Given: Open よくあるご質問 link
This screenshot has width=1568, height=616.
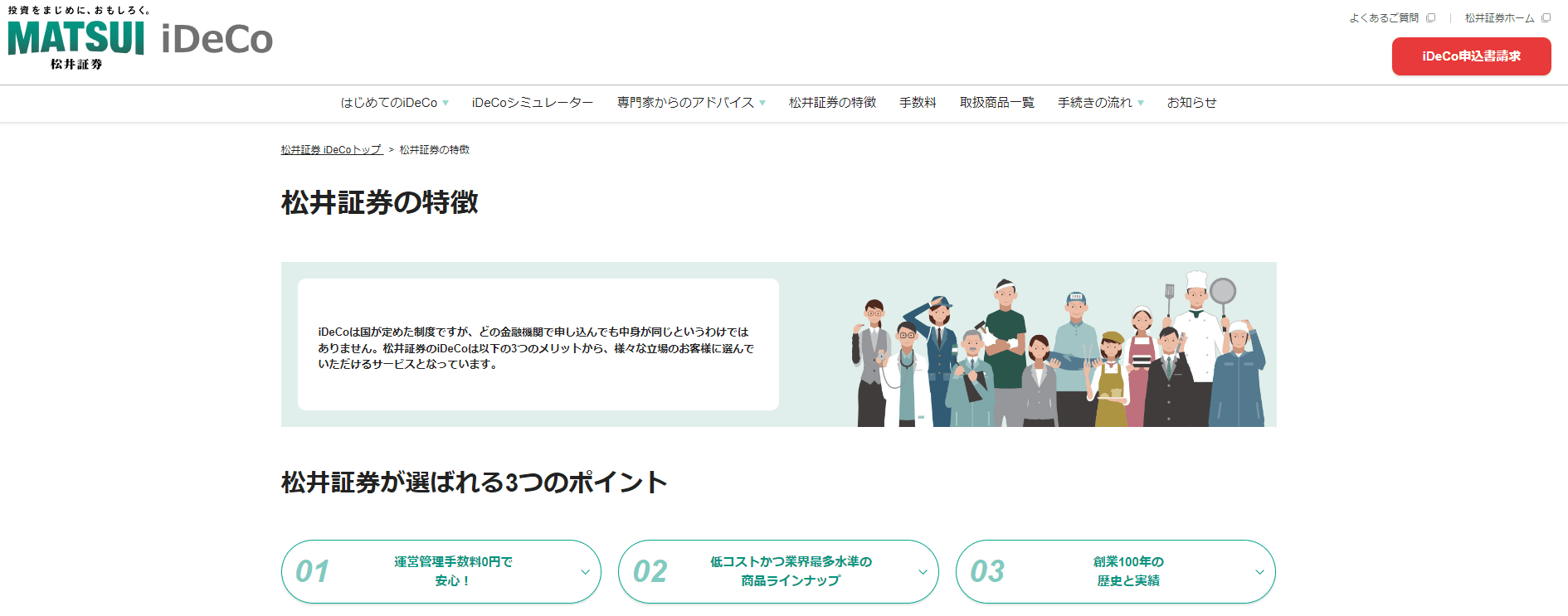Looking at the screenshot, I should pos(1384,17).
